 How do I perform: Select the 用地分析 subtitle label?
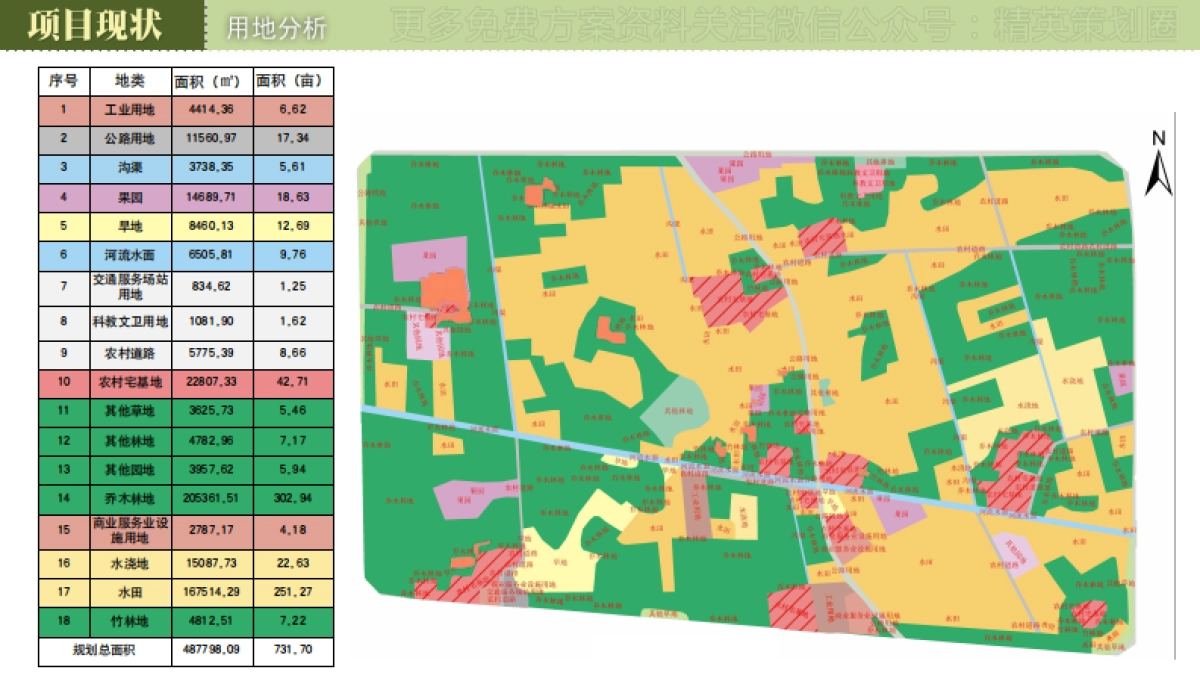[x=277, y=28]
